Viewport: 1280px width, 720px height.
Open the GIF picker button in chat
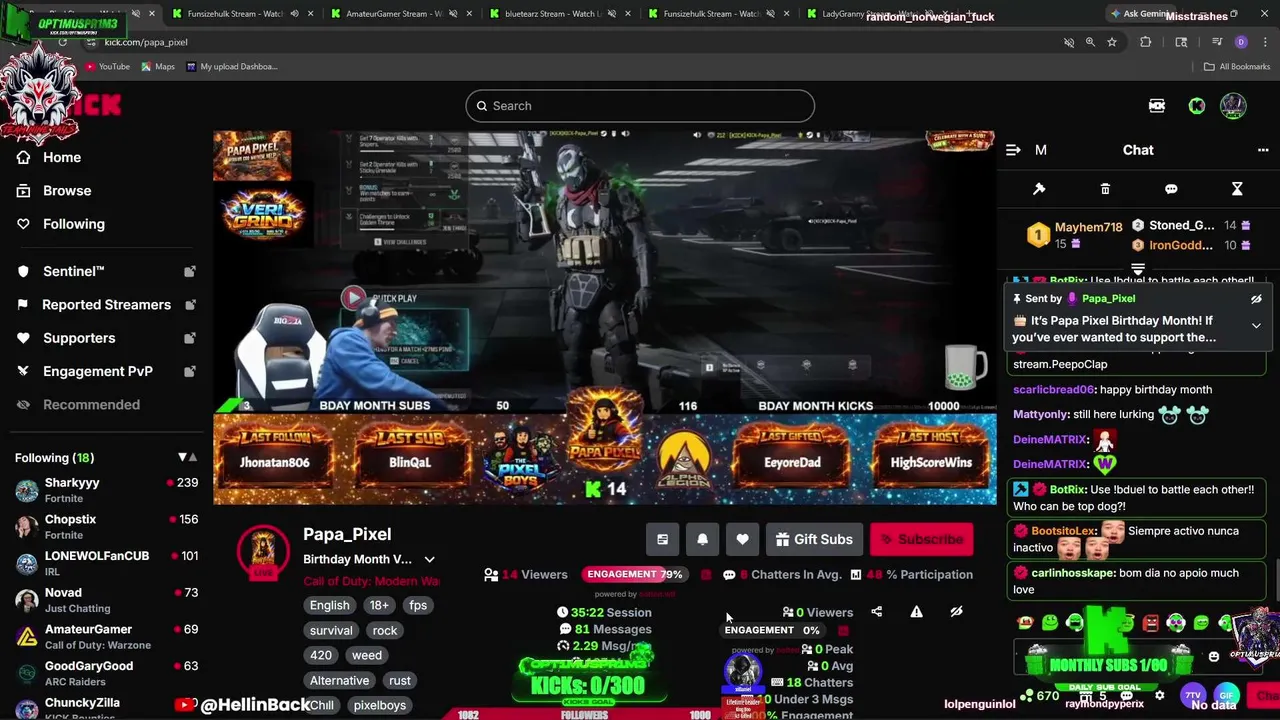1226,695
